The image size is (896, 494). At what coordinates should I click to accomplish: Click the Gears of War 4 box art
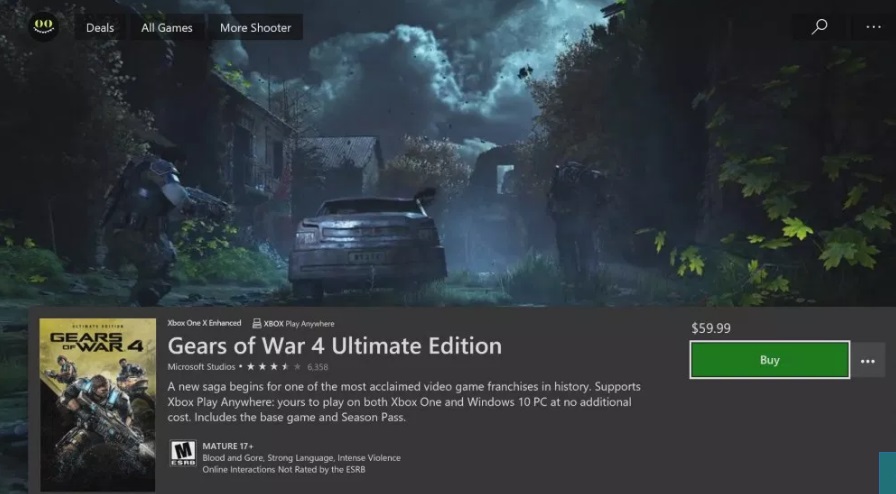(x=98, y=405)
